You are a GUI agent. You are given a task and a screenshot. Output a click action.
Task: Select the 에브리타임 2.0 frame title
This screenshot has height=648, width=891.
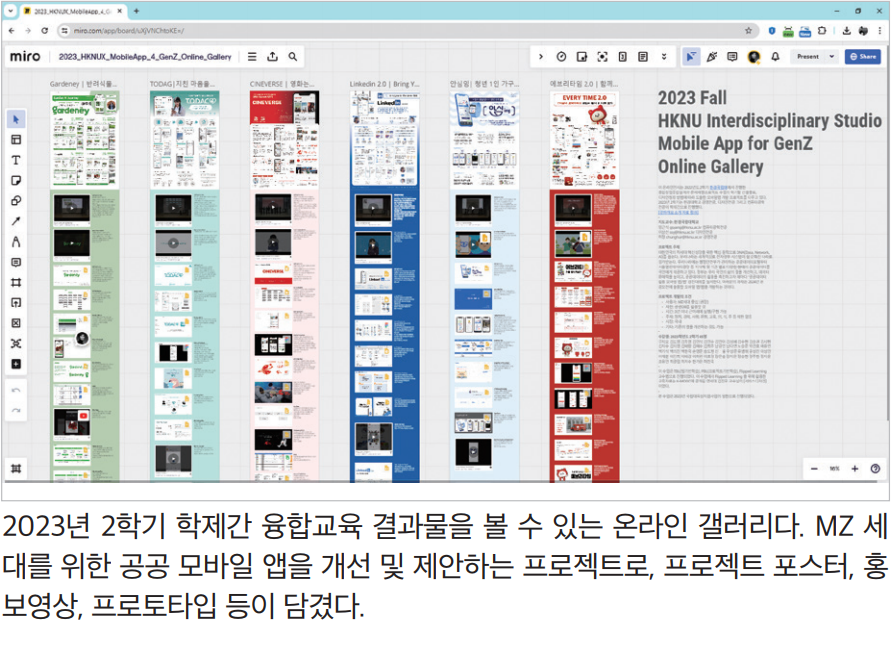tap(584, 84)
